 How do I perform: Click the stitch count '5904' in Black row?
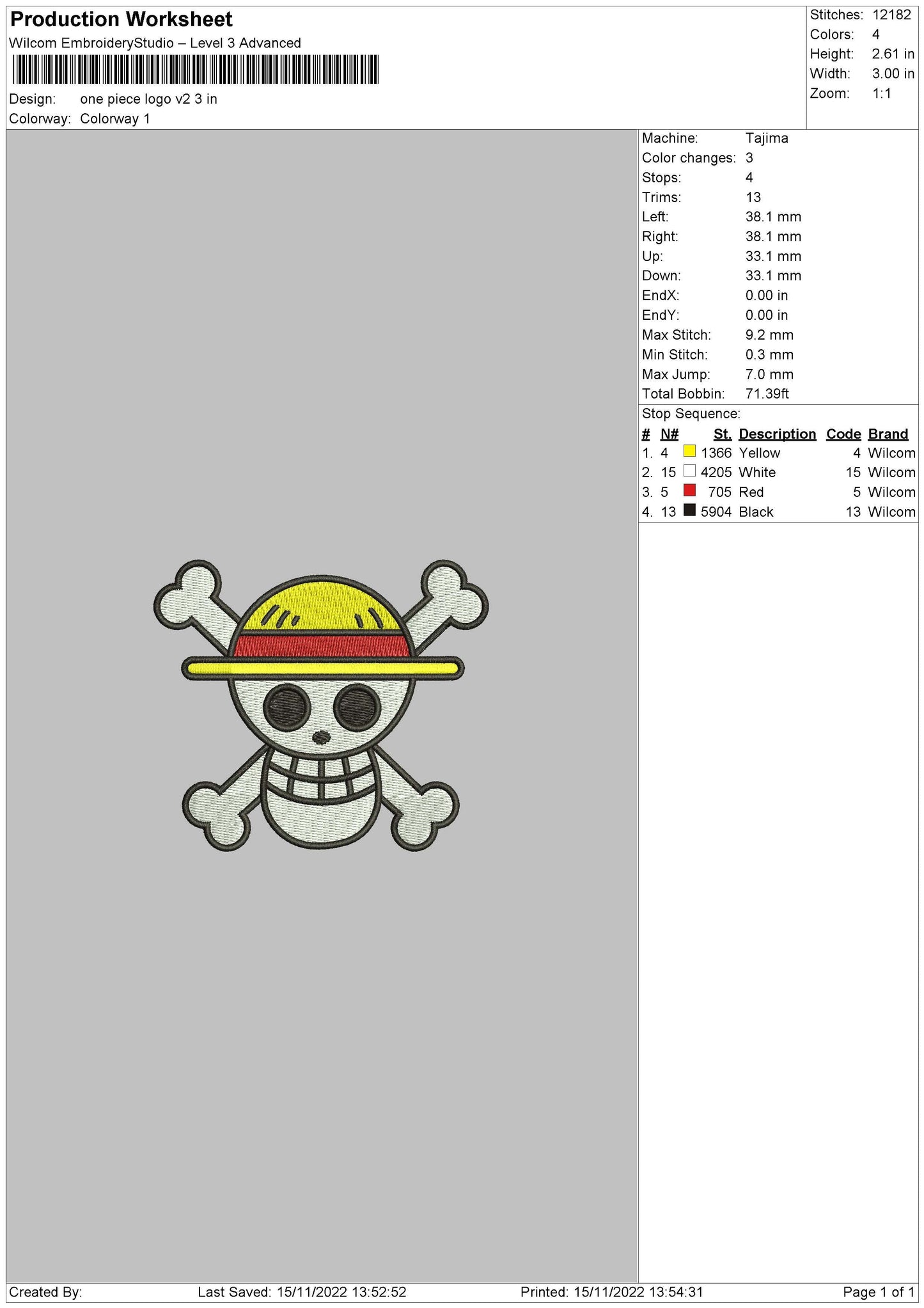[x=716, y=512]
